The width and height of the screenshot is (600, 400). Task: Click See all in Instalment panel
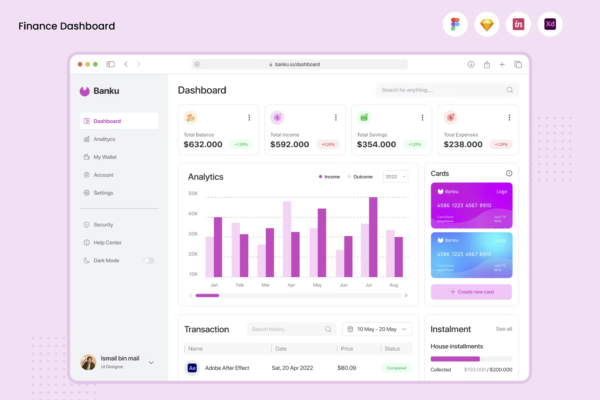tap(504, 329)
